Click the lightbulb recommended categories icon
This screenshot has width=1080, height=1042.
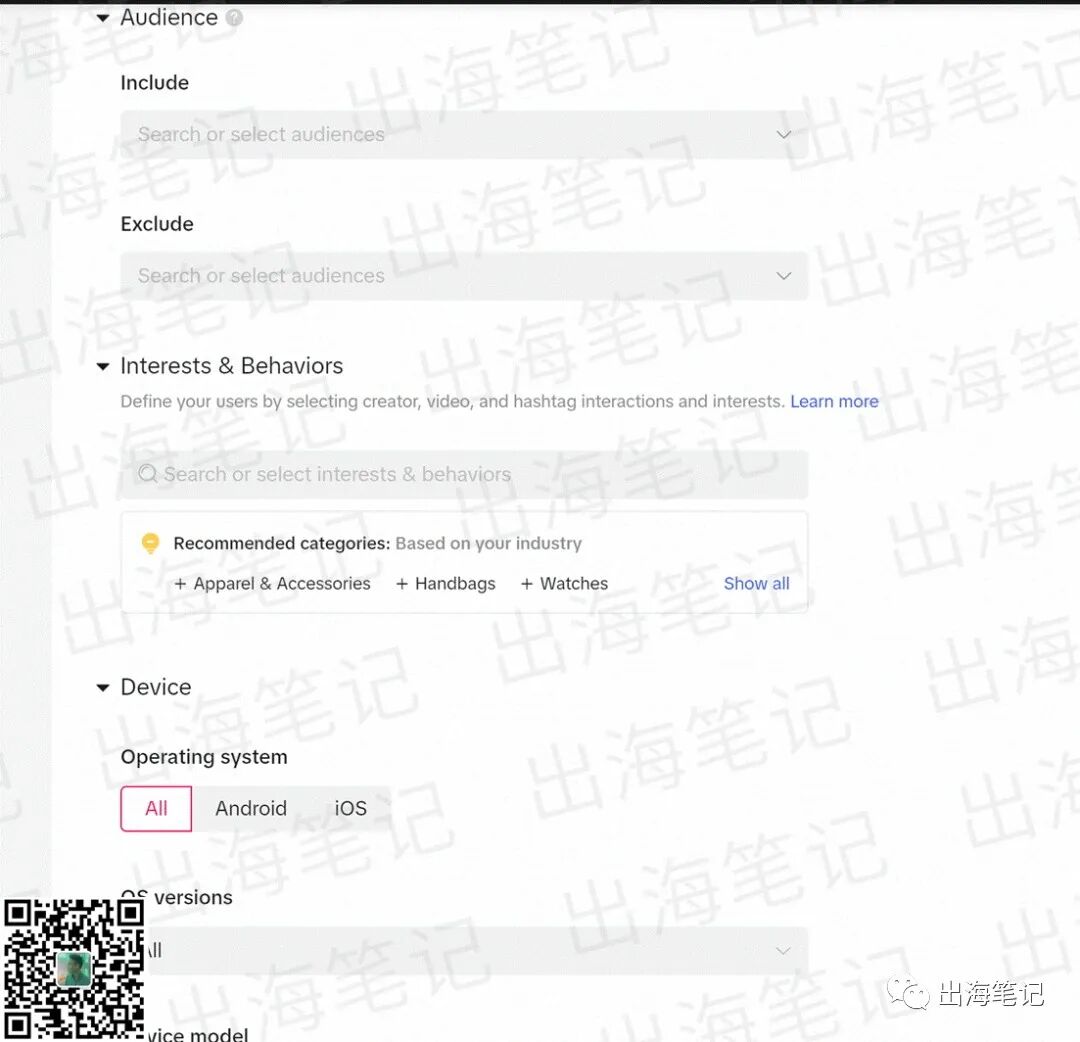[x=150, y=543]
